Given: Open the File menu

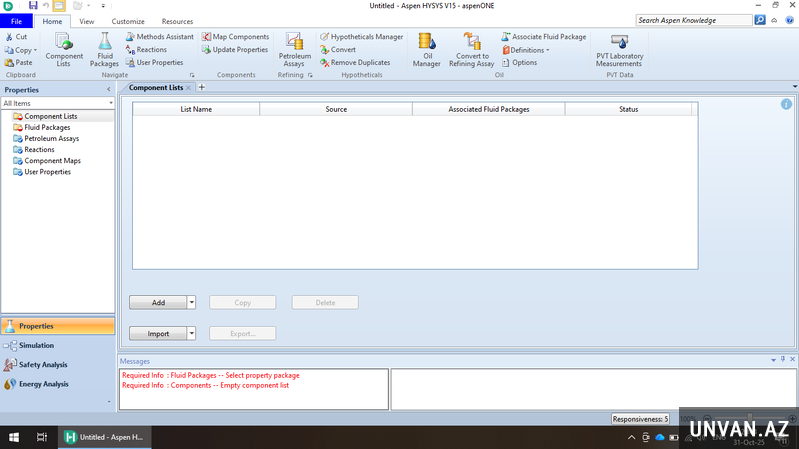Looking at the screenshot, I should (x=16, y=21).
